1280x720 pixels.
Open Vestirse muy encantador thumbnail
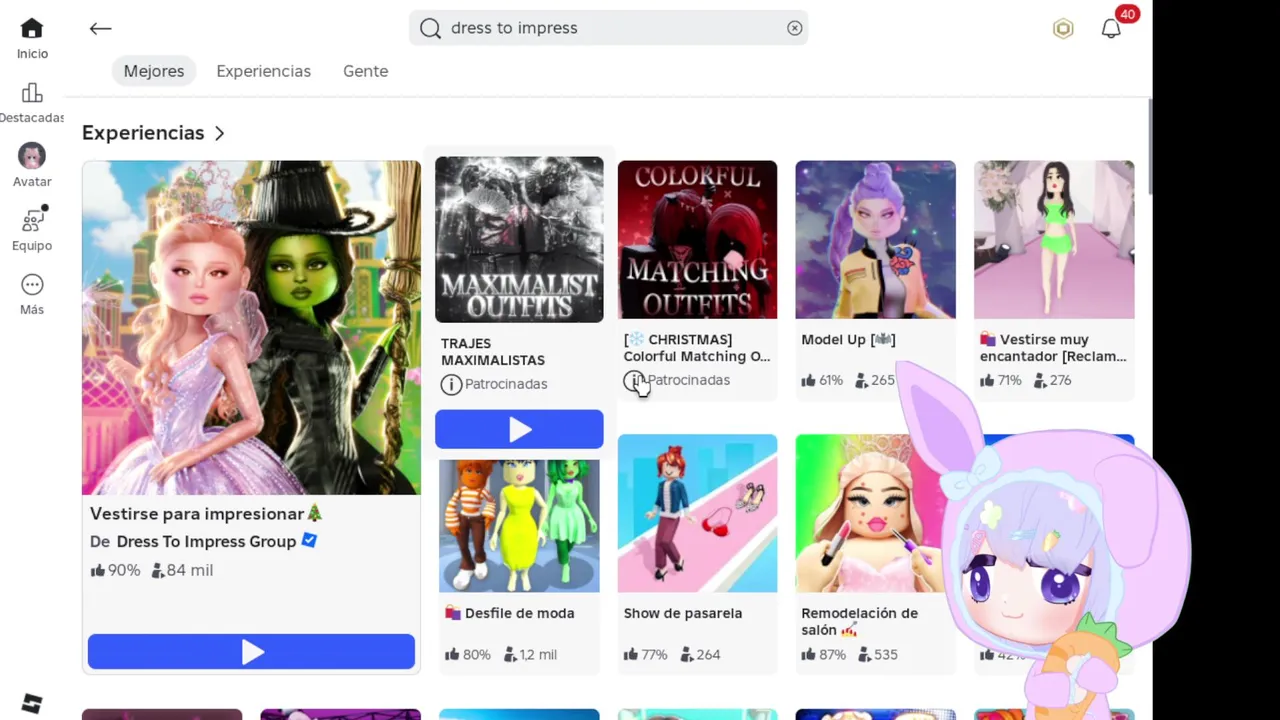1054,239
